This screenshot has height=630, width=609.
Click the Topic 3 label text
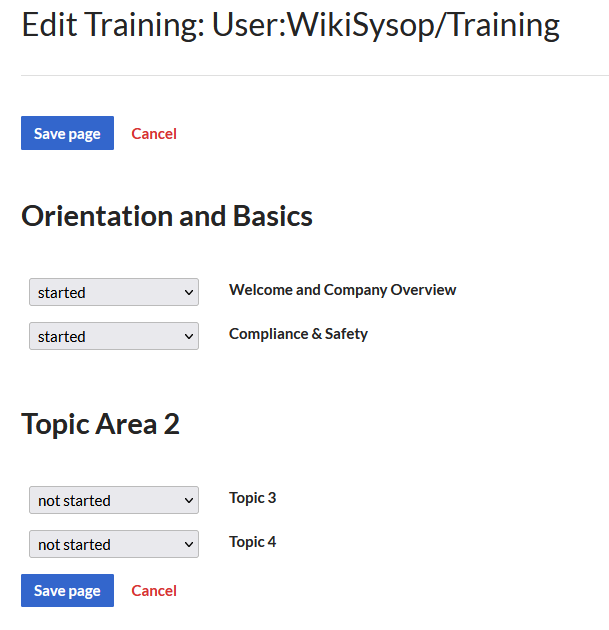click(x=252, y=498)
